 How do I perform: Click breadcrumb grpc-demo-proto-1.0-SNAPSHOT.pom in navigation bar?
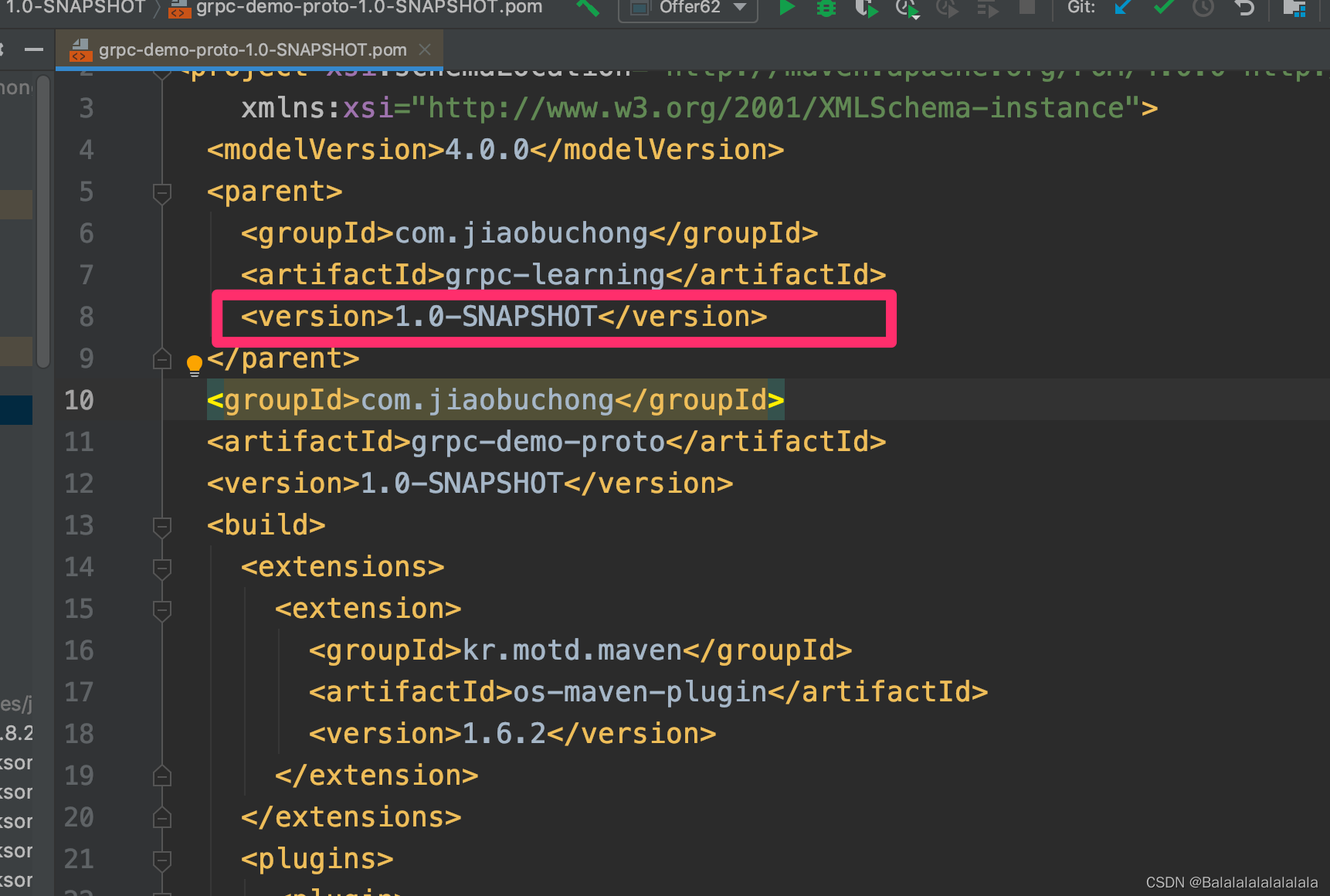pyautogui.click(x=356, y=8)
